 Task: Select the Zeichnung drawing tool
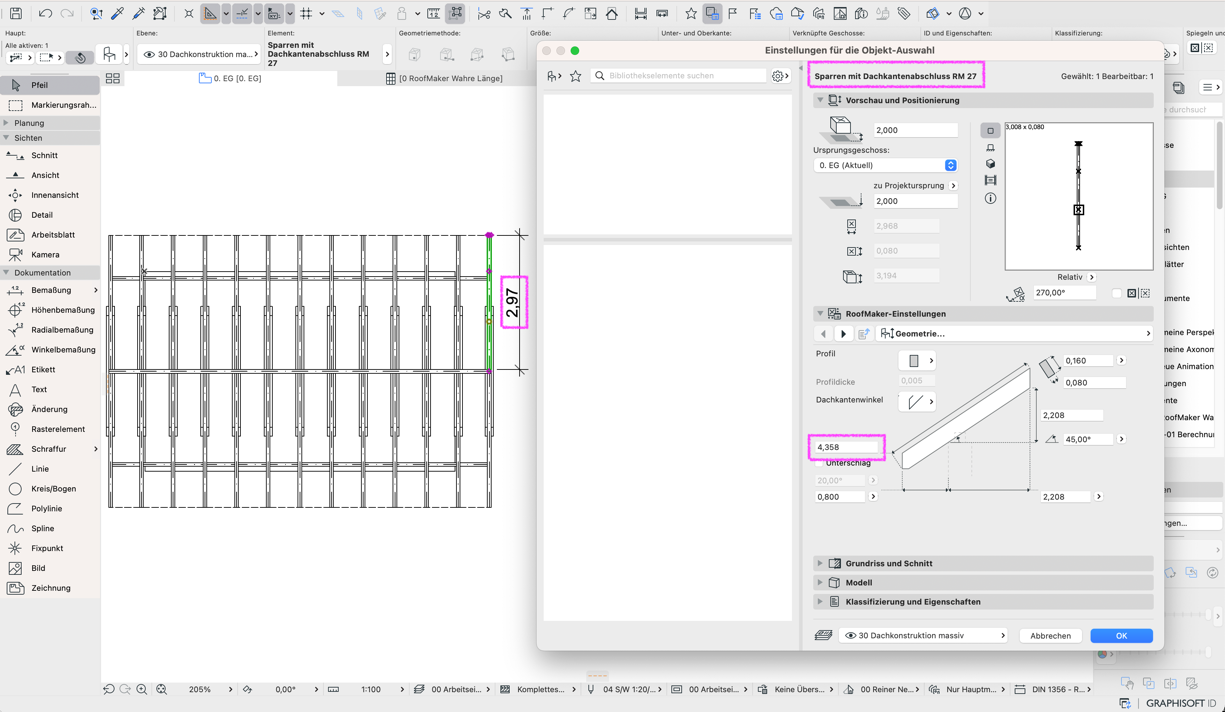coord(50,588)
